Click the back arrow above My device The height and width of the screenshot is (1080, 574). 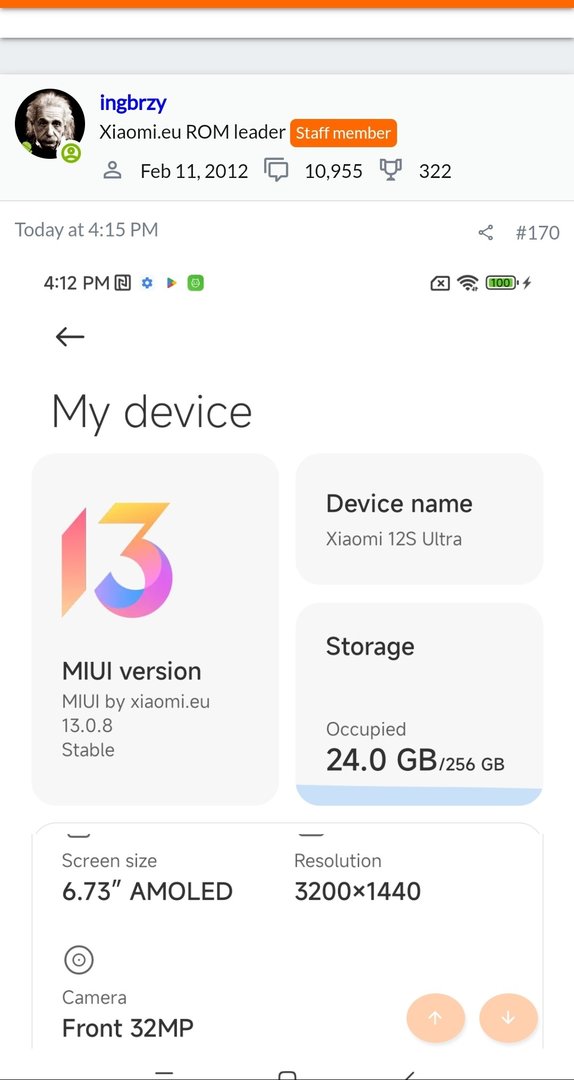(x=70, y=337)
